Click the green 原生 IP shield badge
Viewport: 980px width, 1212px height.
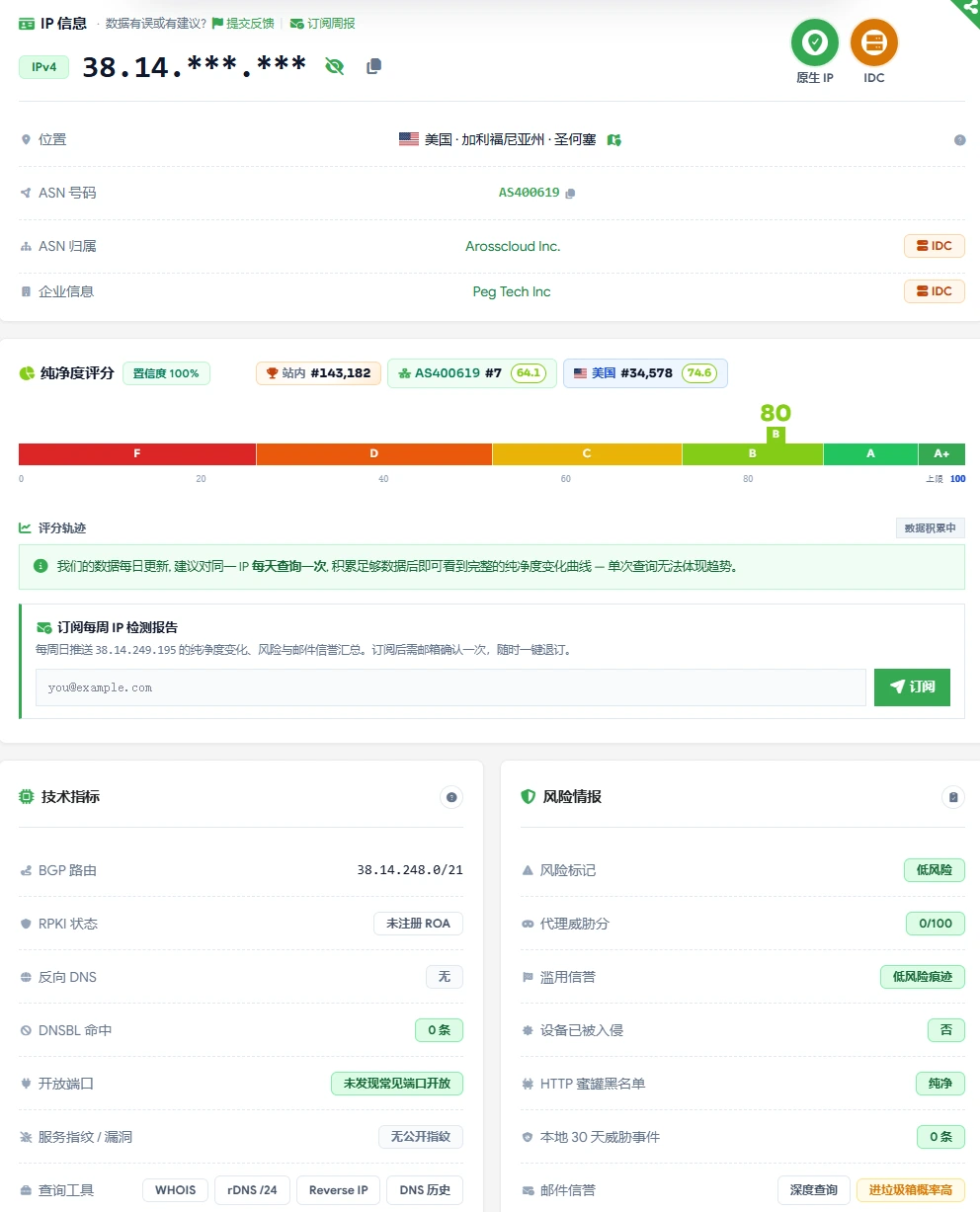(815, 42)
